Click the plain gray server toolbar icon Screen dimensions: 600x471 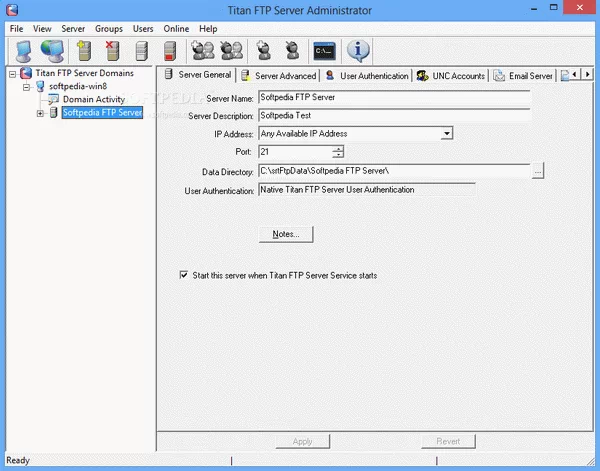point(142,50)
